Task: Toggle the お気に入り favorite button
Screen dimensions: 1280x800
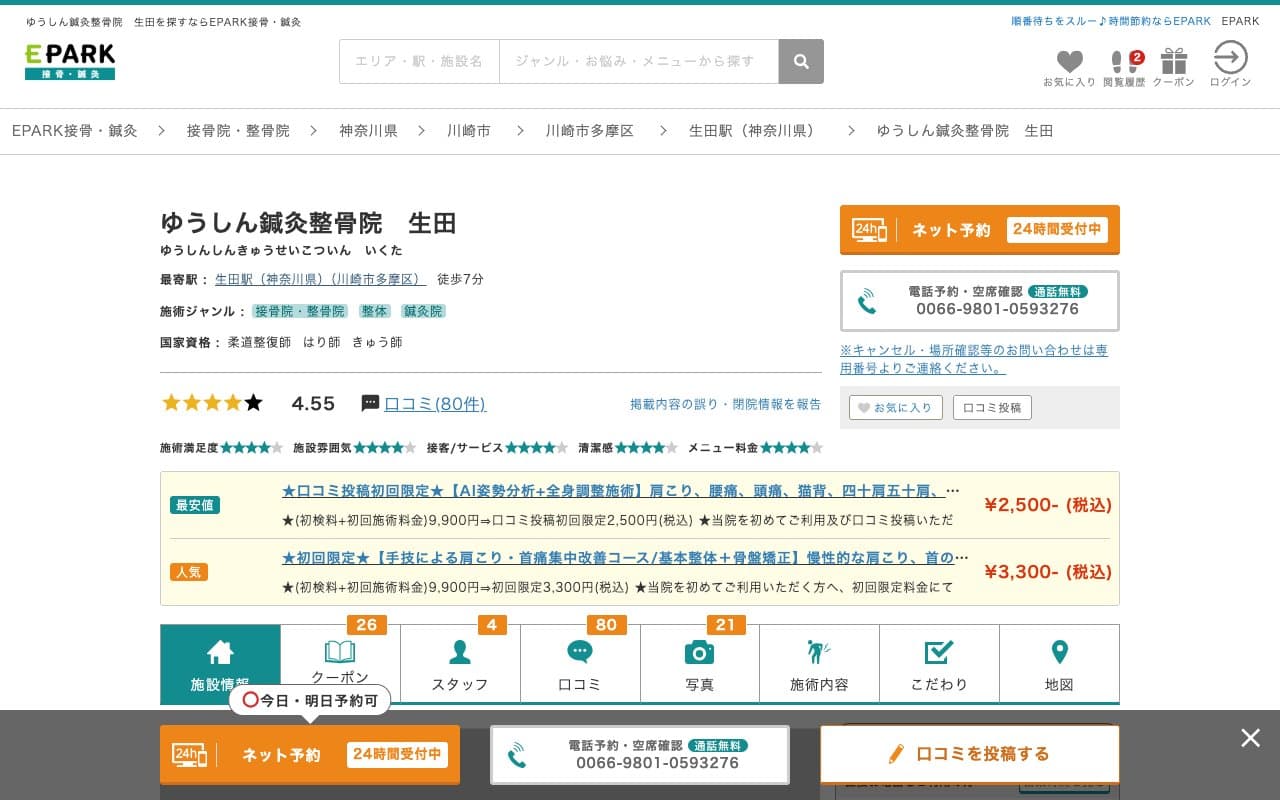Action: click(896, 408)
